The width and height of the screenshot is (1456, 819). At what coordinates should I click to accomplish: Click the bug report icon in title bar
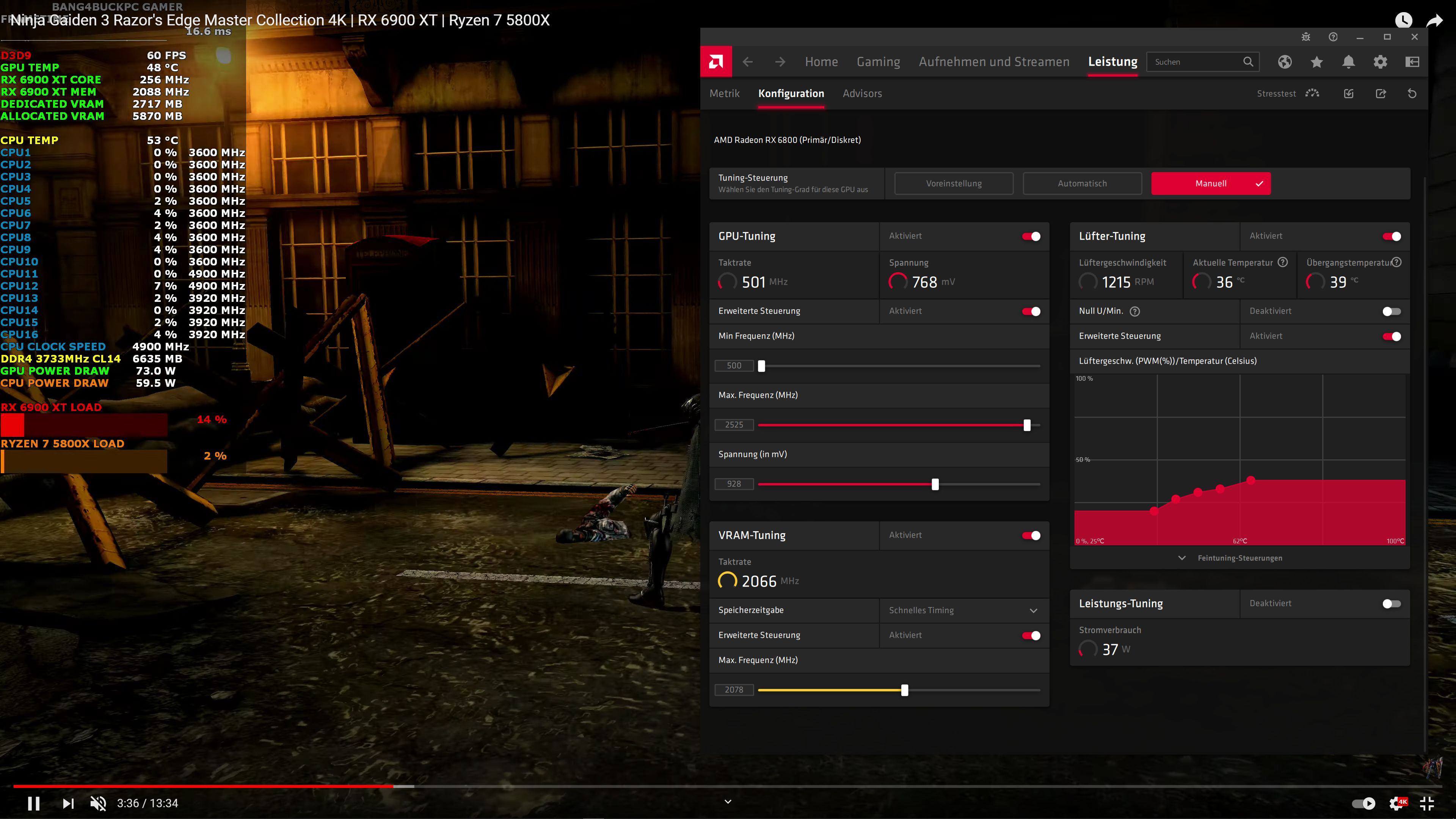[x=1305, y=37]
